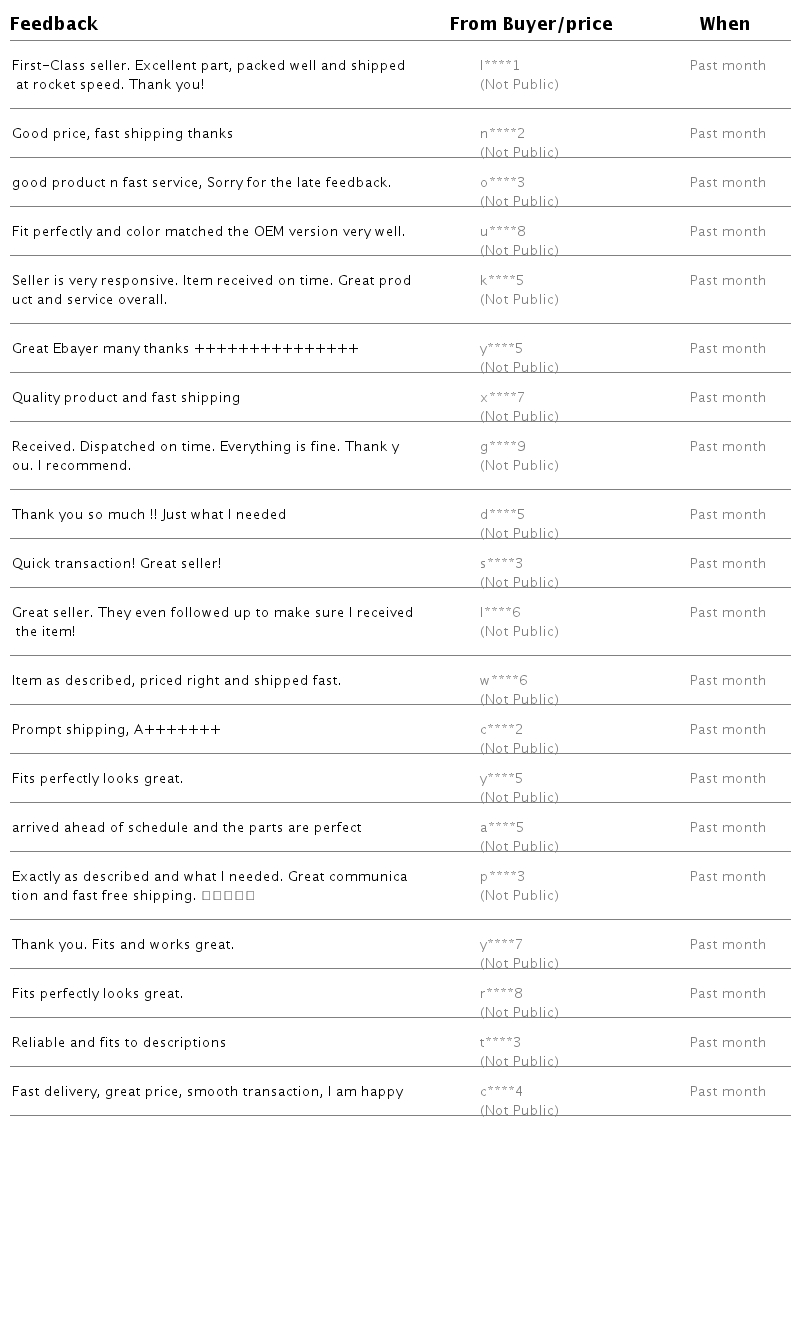The image size is (800, 1340).
Task: Click buyer c****4 username
Action: pos(501,1092)
